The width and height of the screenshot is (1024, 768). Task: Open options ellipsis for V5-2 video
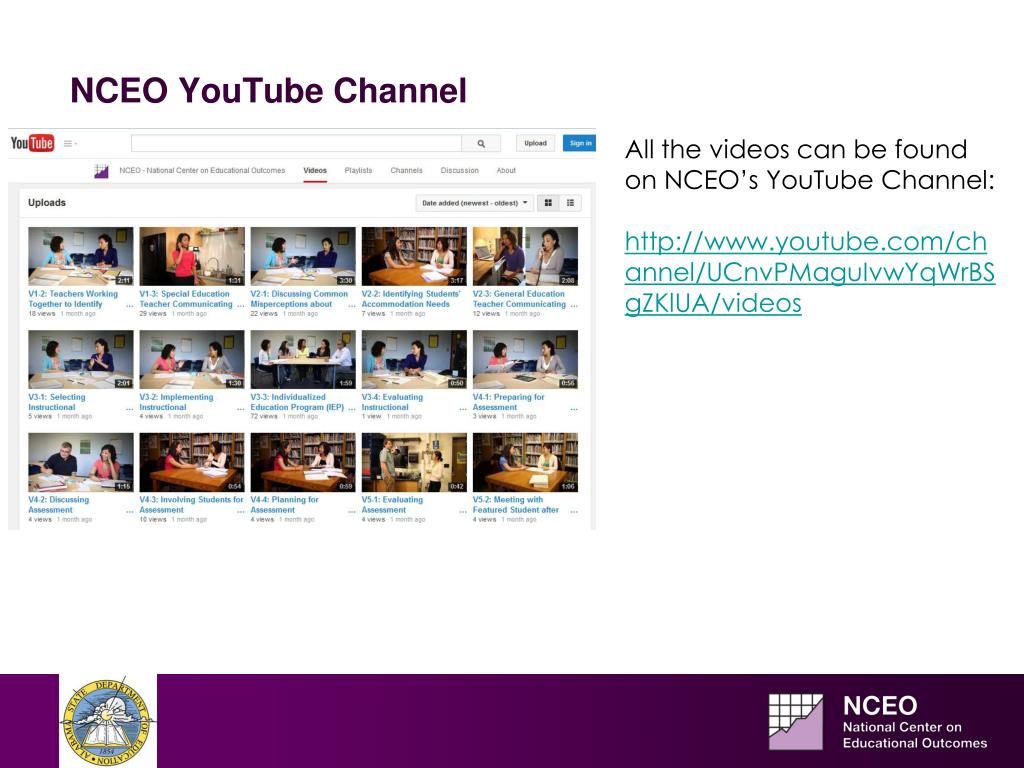tap(574, 511)
